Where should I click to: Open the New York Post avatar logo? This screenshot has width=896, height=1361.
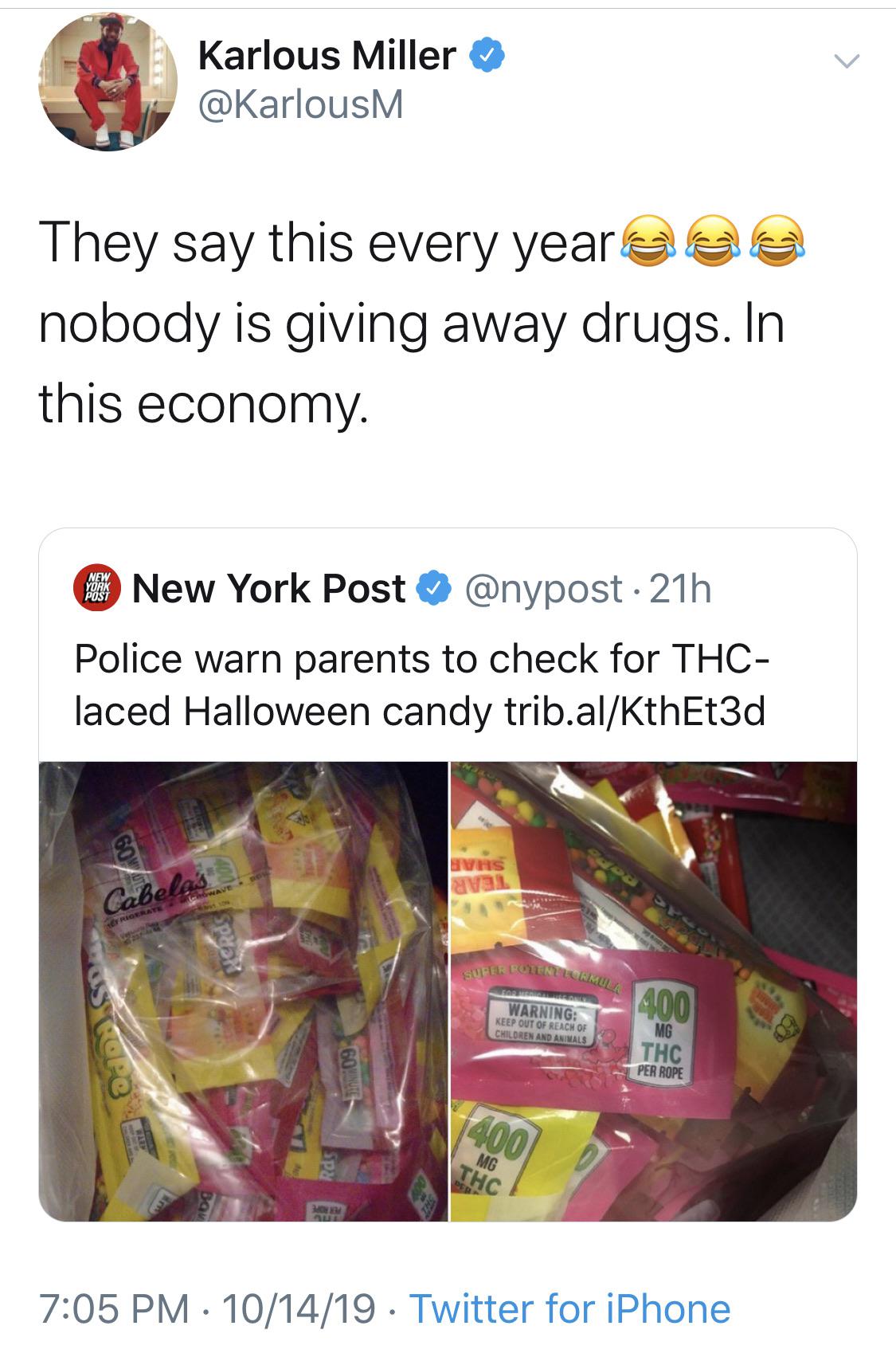96,588
